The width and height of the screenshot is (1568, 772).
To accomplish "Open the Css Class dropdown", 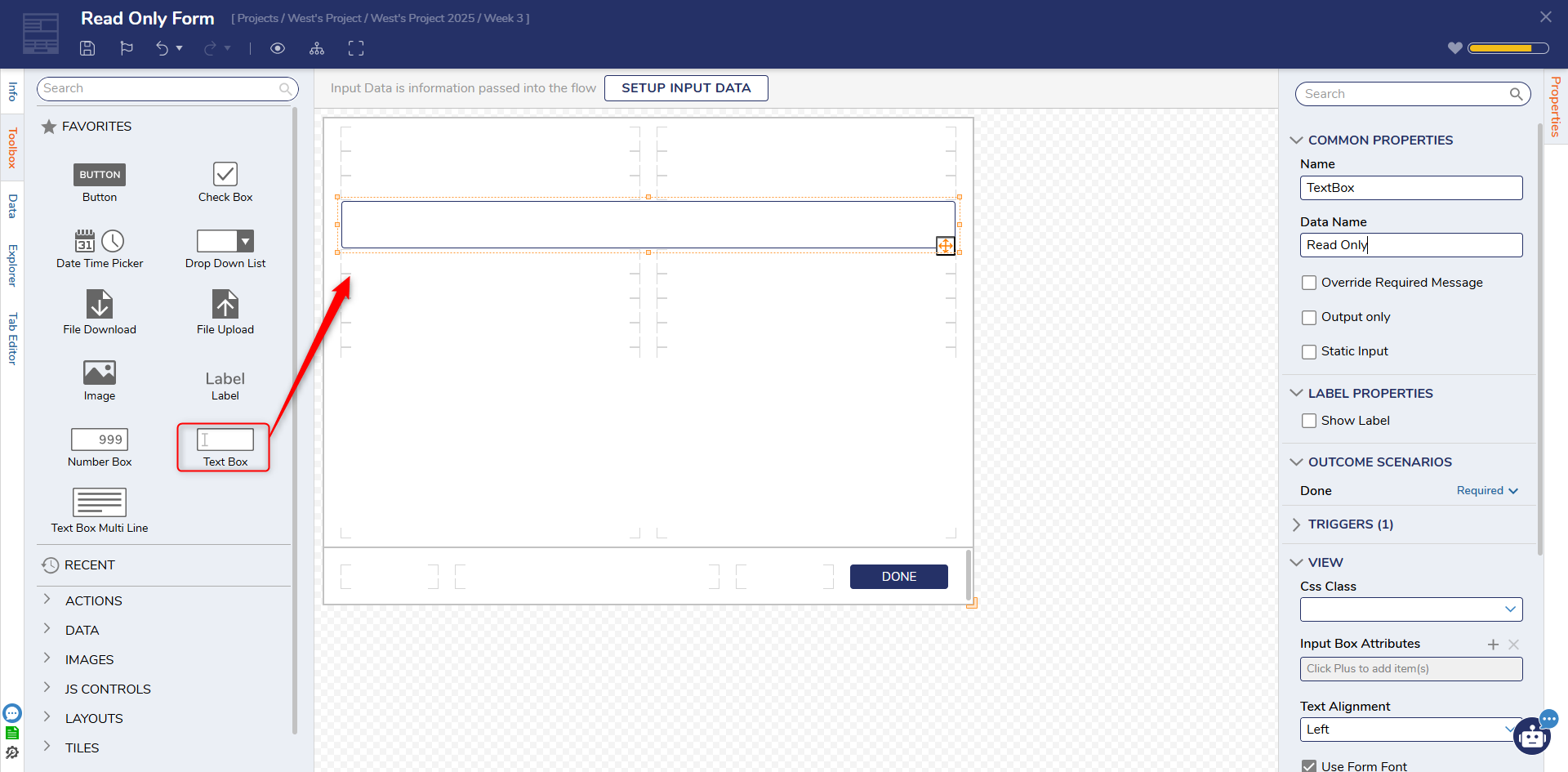I will click(x=1410, y=609).
